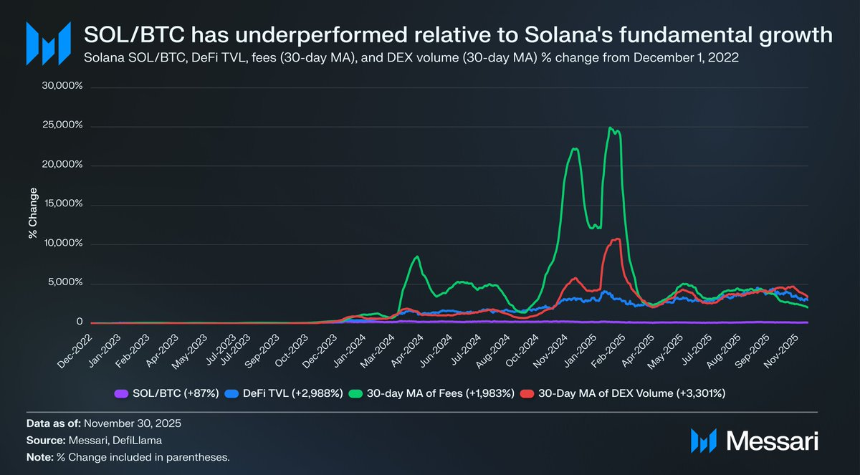The image size is (860, 475).
Task: Click the green fees peak near Feb-2025
Action: [610, 128]
